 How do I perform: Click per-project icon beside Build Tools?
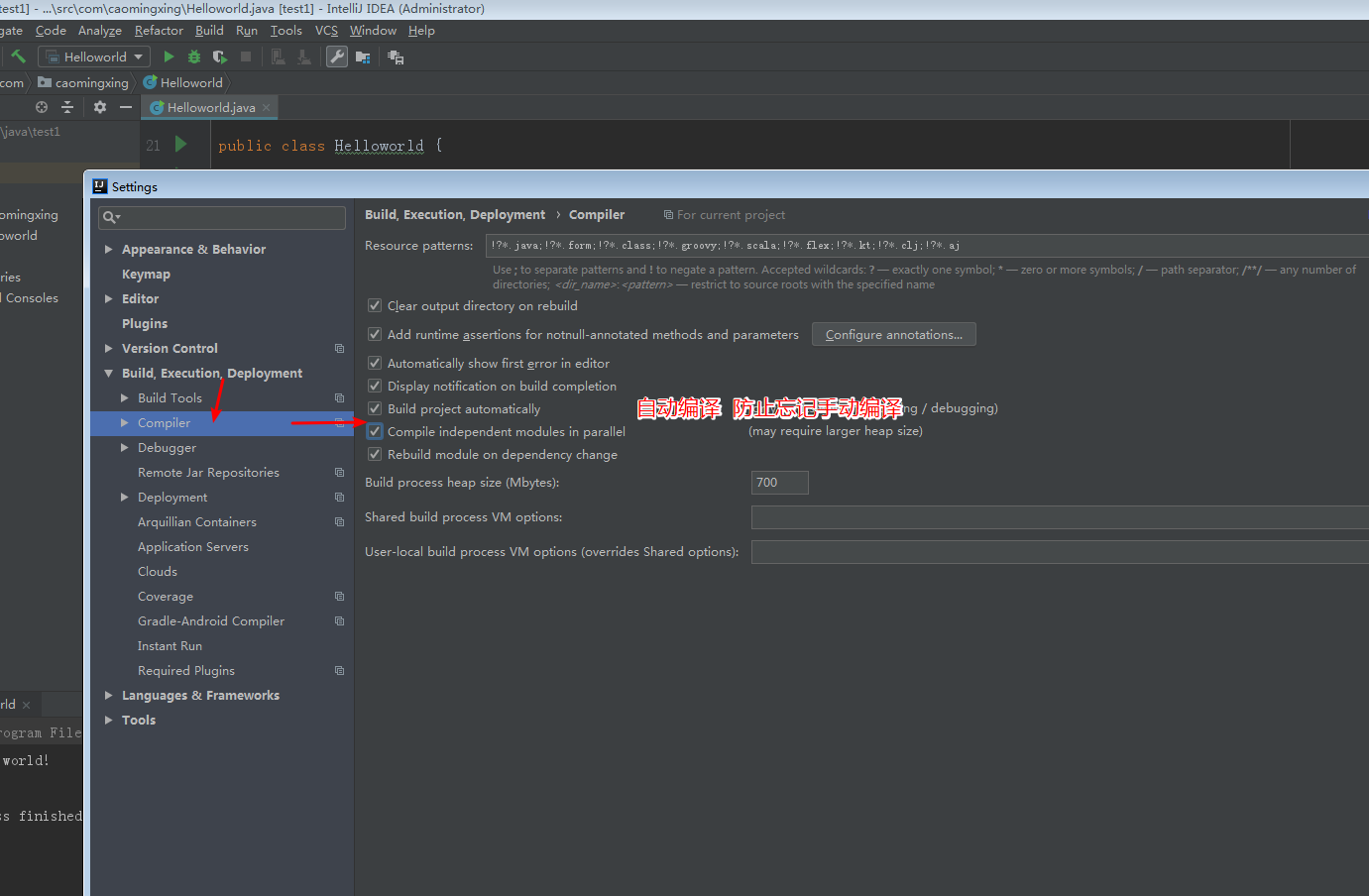339,398
